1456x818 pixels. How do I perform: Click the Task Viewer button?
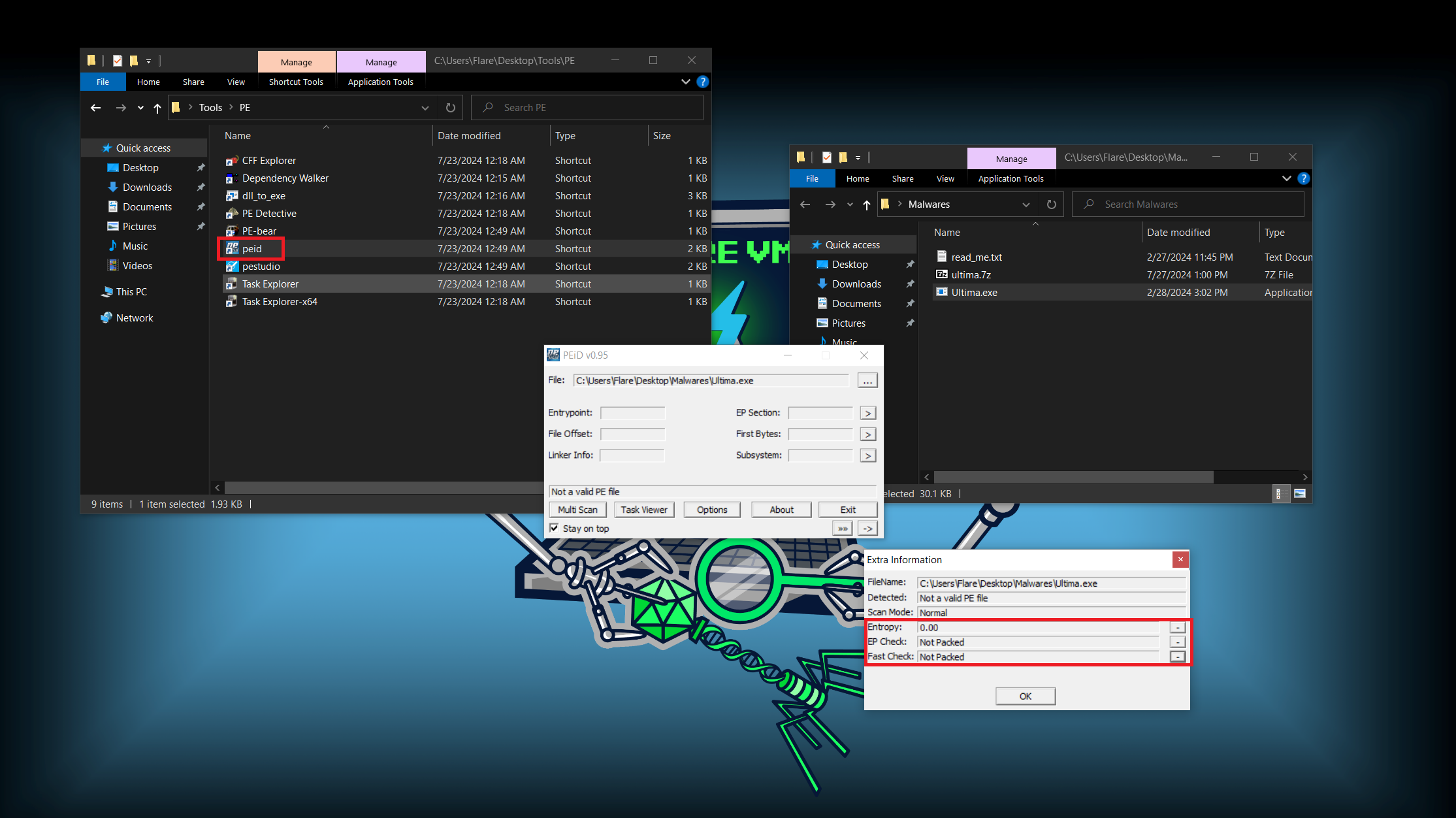tap(644, 510)
